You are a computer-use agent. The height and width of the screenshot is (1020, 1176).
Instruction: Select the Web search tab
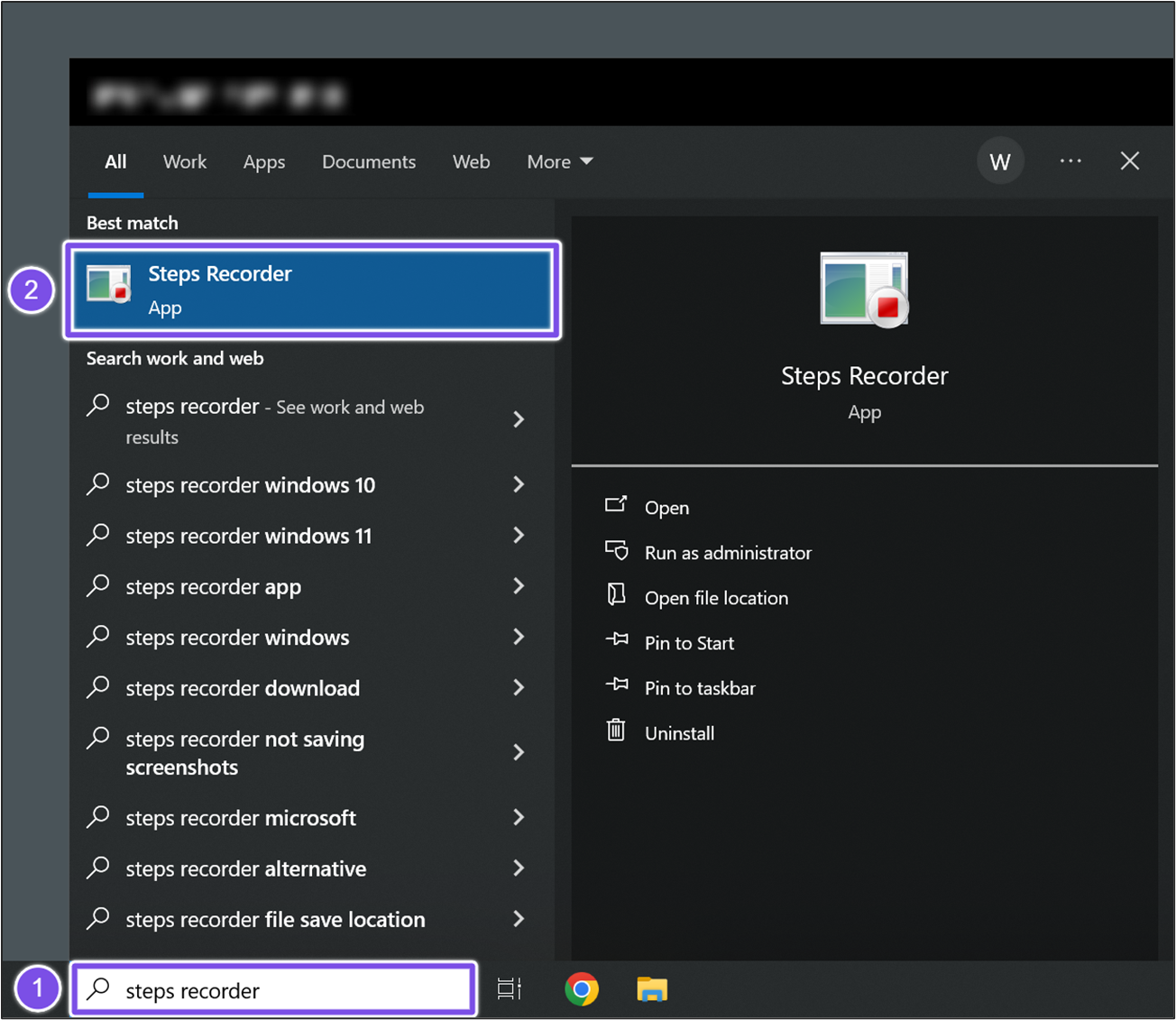[471, 162]
